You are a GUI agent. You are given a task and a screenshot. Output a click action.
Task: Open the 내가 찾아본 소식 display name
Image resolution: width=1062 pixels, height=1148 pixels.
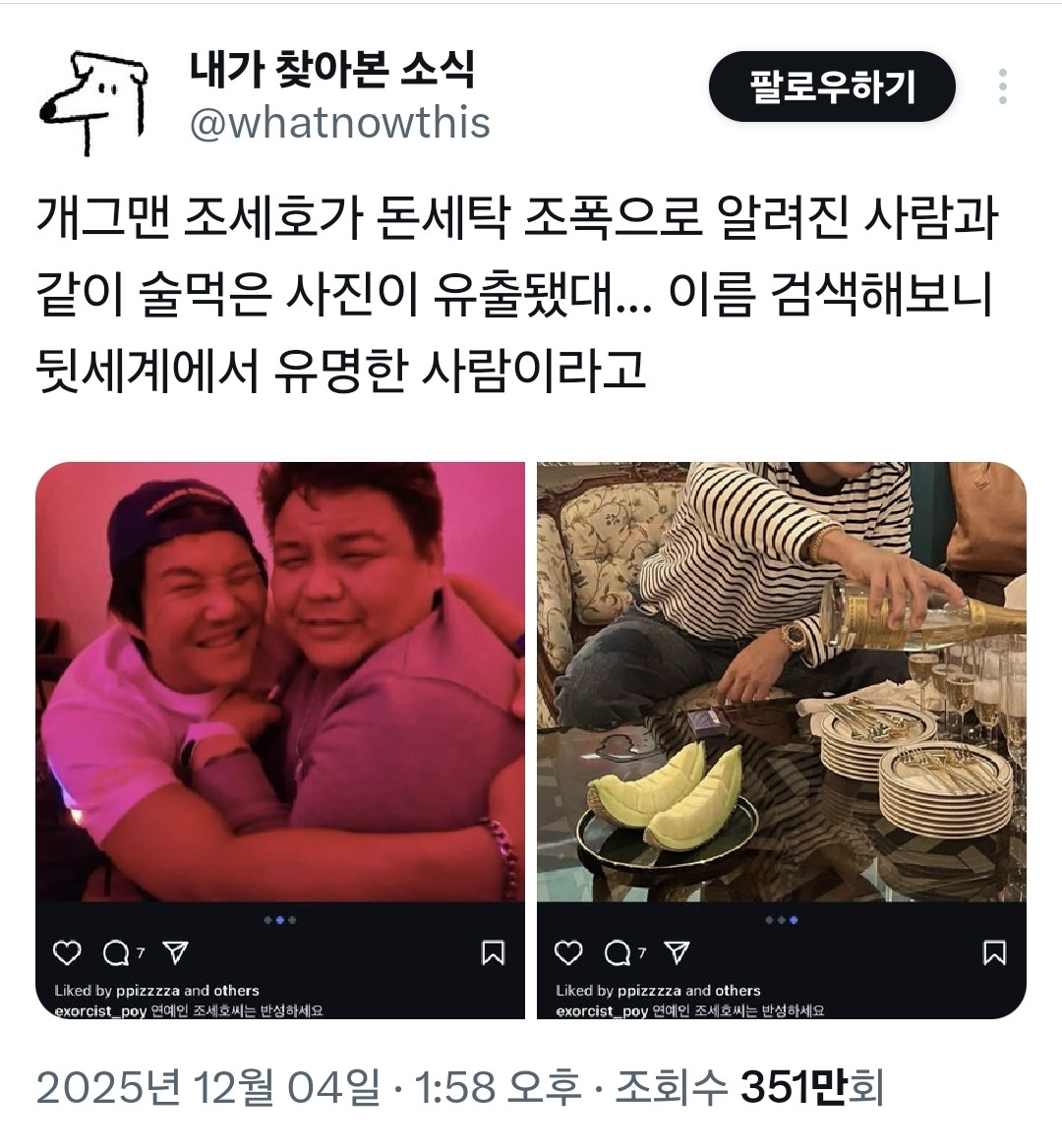331,70
